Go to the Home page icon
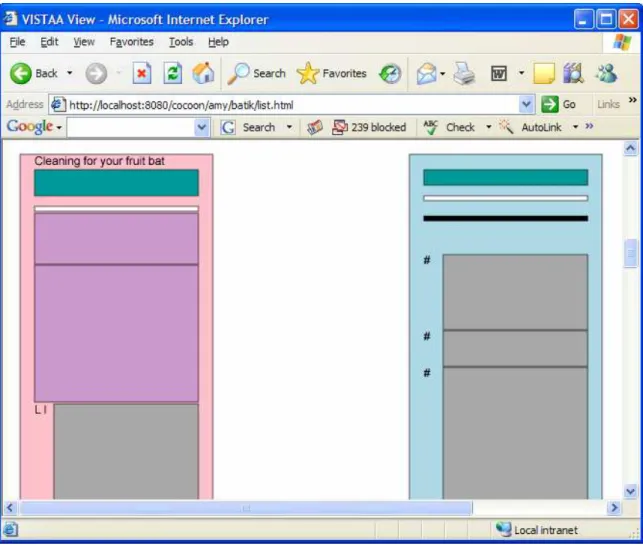 pyautogui.click(x=203, y=73)
